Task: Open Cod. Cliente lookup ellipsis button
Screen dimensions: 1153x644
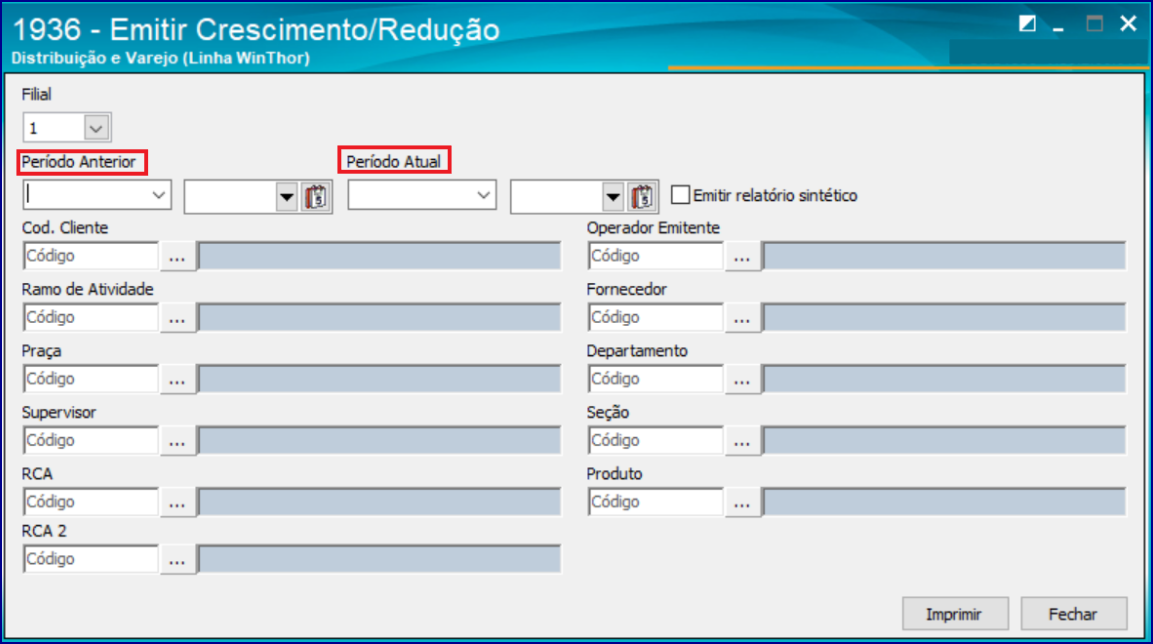Action: coord(177,257)
